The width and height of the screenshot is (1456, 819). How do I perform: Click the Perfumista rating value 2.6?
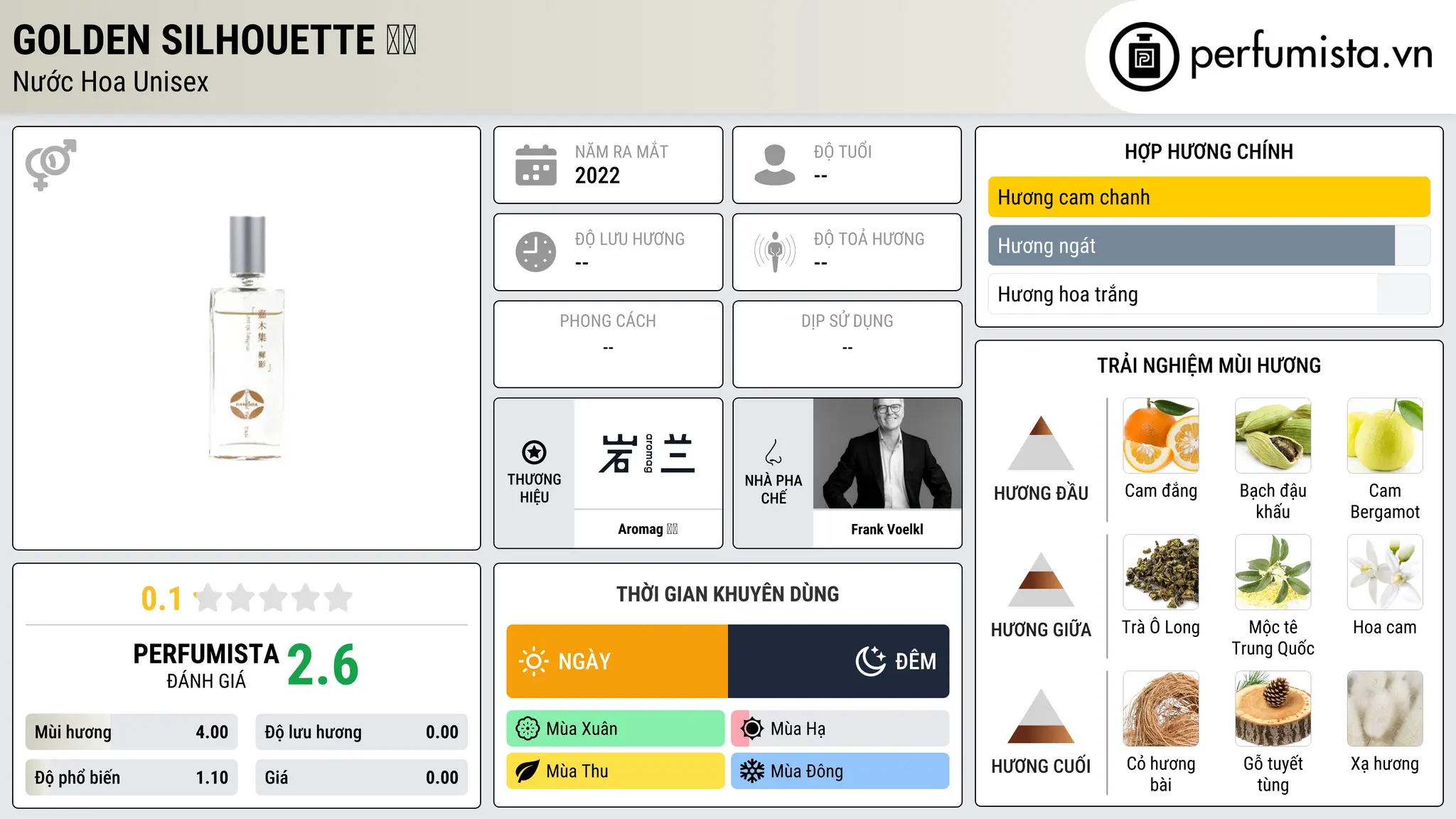pyautogui.click(x=323, y=665)
